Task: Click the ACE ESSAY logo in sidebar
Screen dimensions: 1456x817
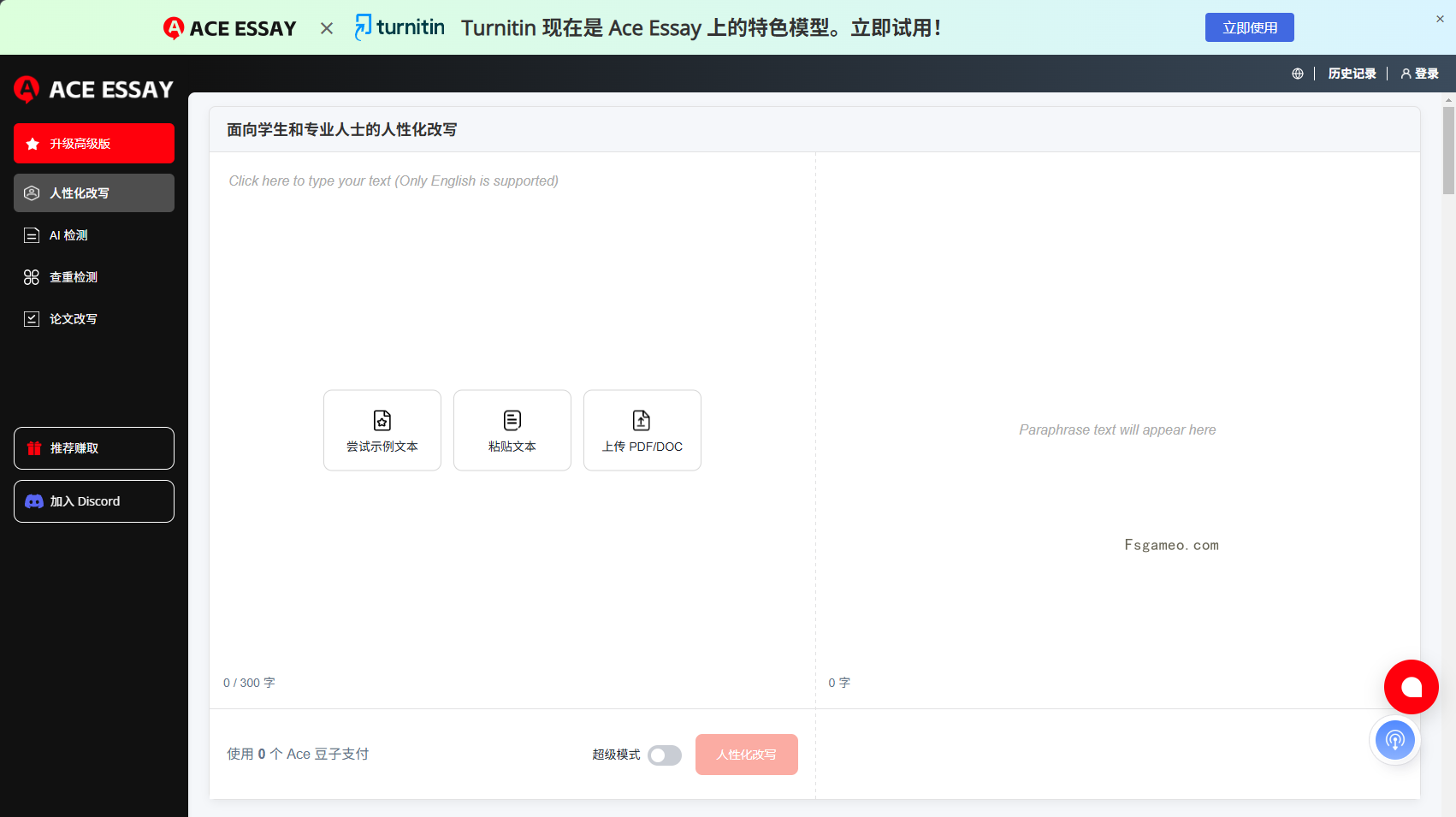Action: (x=94, y=89)
